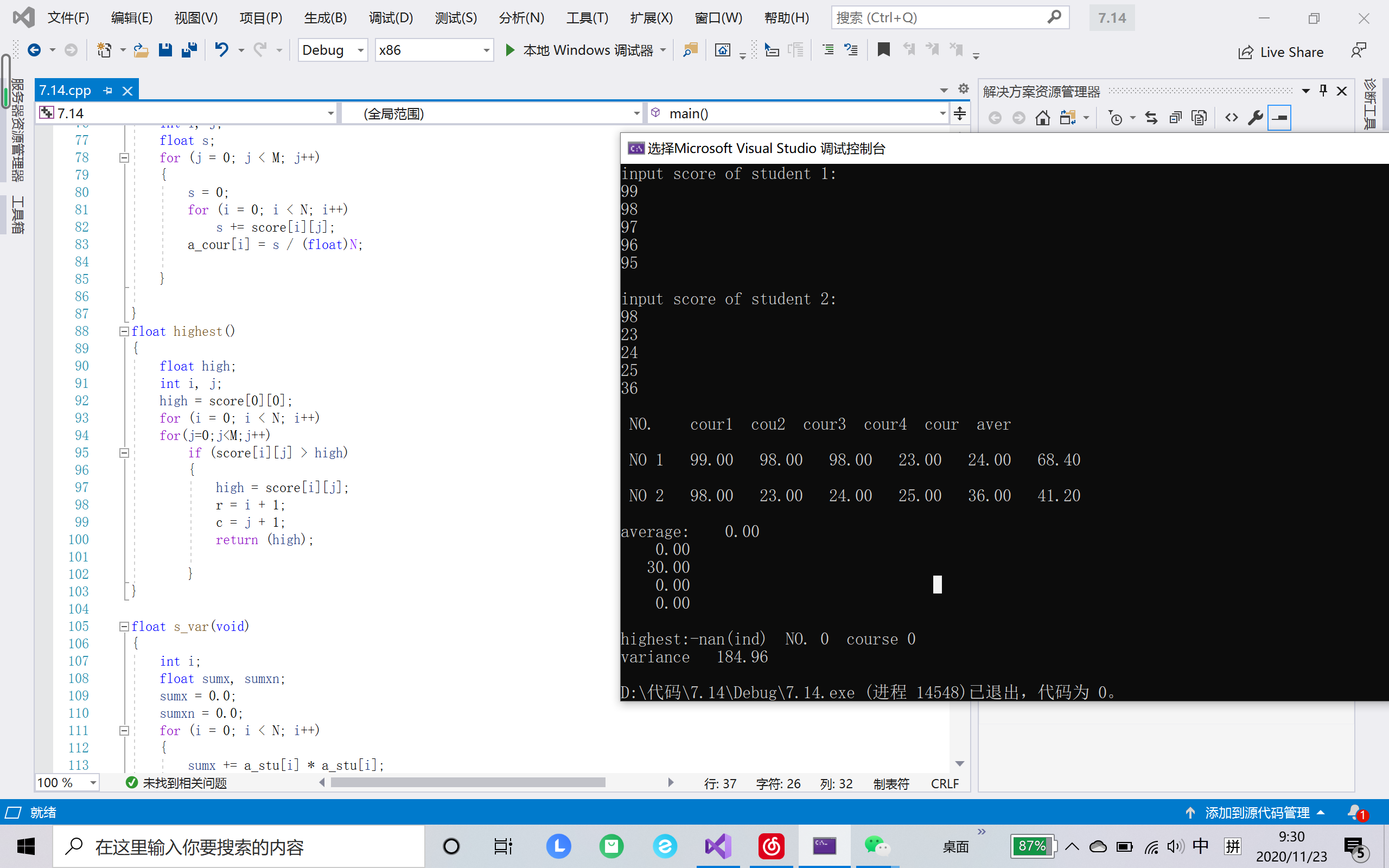Click the search (Ctrl+Q) box

coord(950,18)
